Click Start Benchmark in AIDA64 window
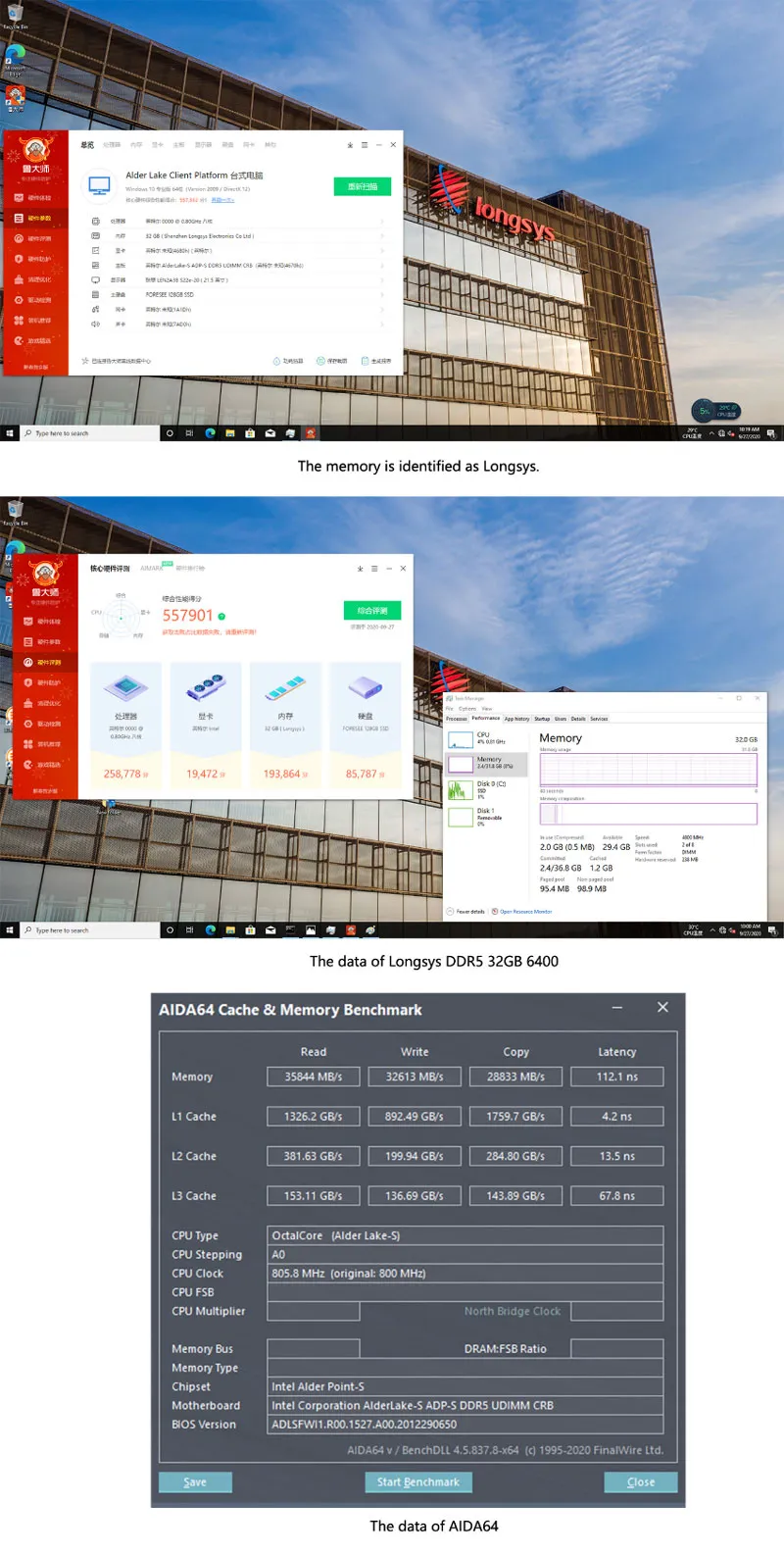 (418, 1482)
